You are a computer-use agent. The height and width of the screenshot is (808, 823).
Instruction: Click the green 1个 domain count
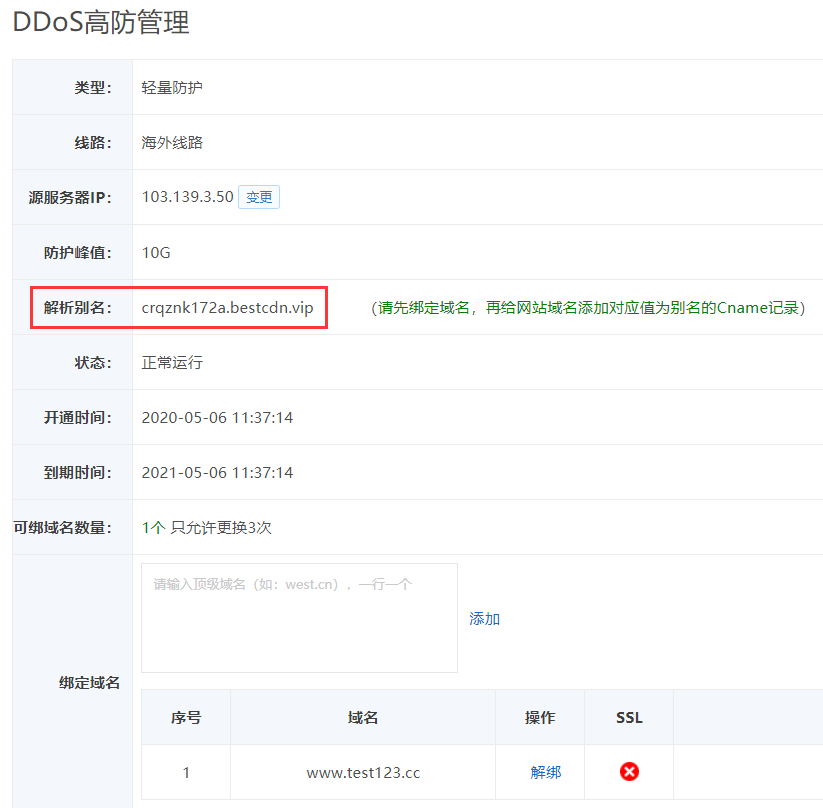tap(153, 527)
